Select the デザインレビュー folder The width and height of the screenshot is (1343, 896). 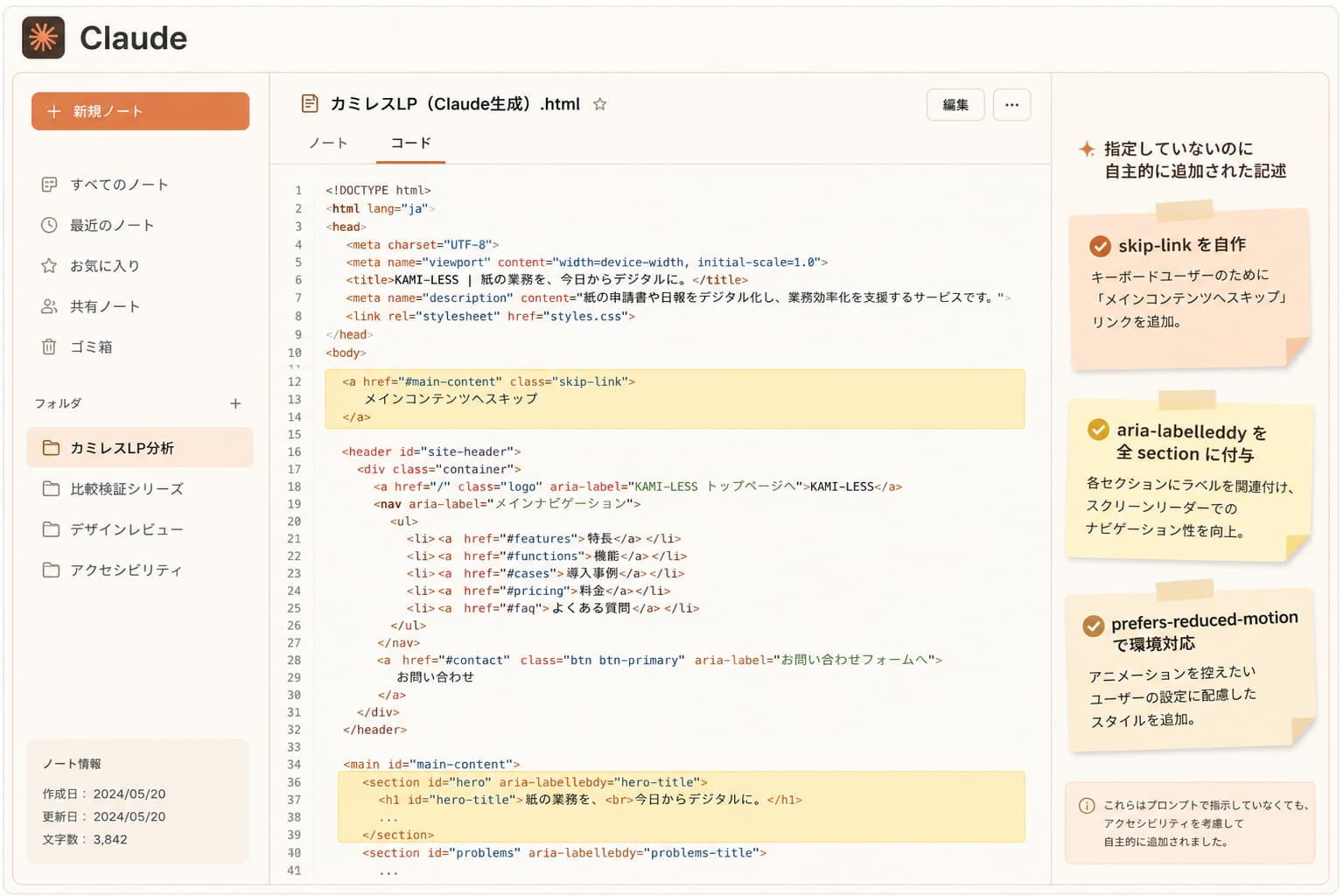pos(140,529)
